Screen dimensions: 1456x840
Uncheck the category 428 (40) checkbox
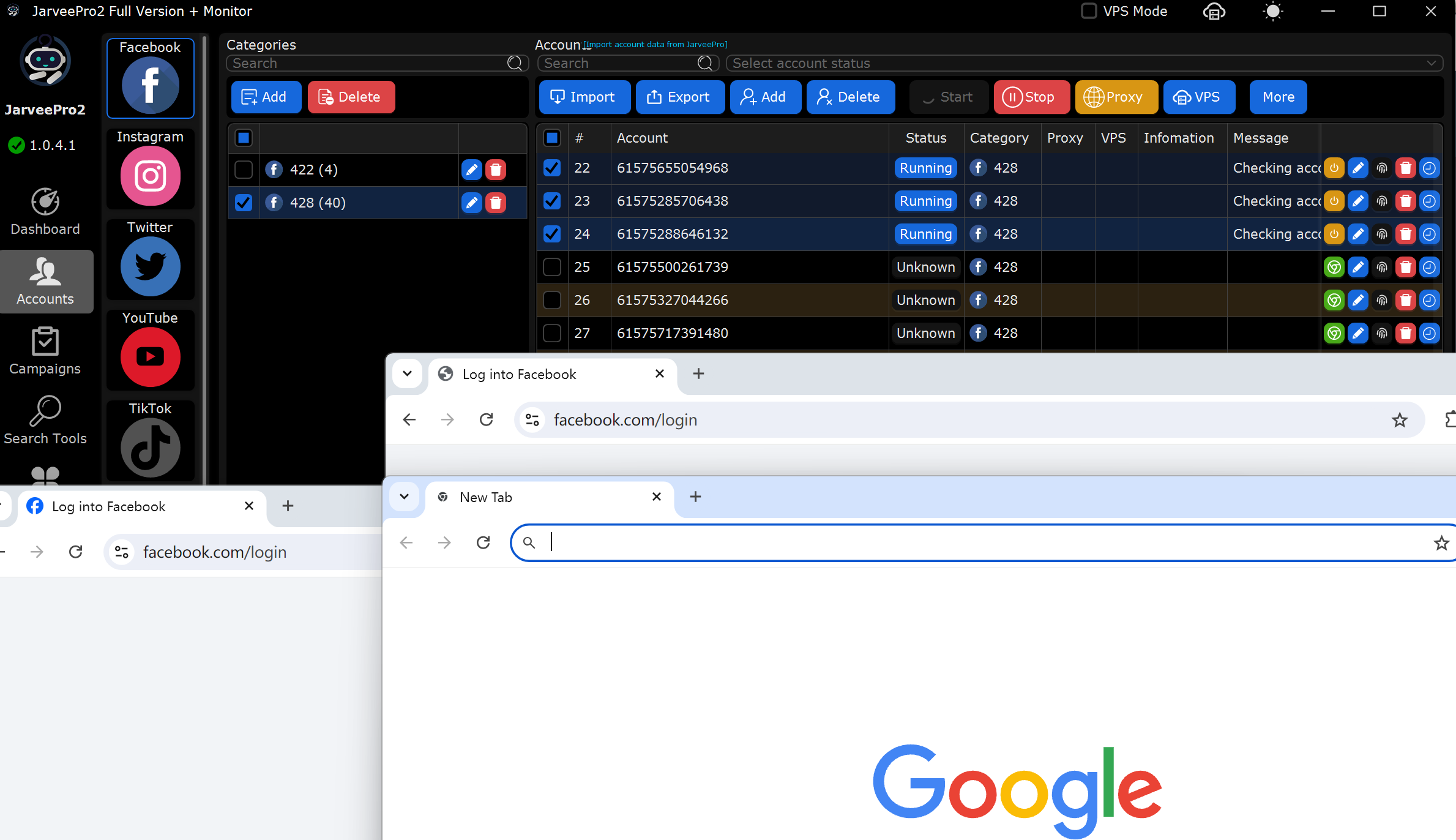click(x=244, y=203)
